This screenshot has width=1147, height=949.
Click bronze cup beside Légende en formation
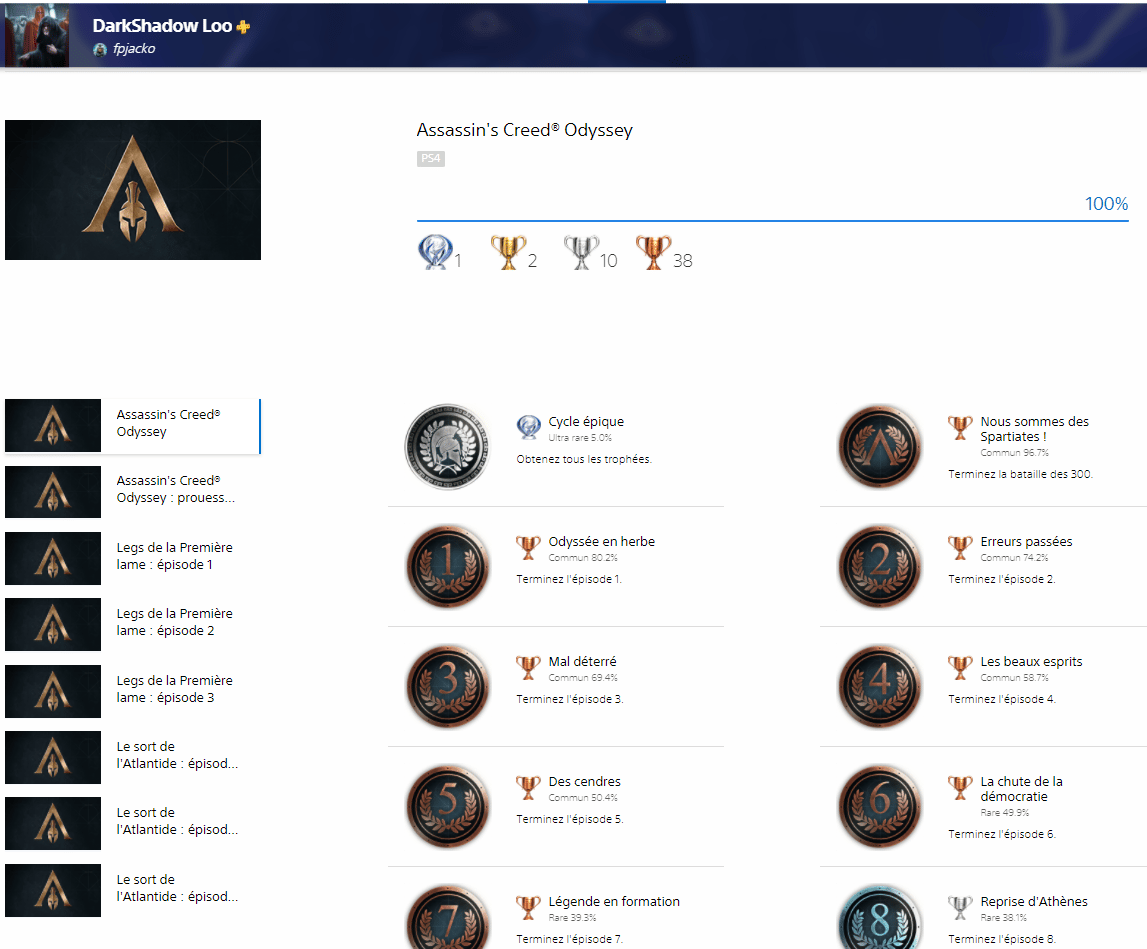528,907
